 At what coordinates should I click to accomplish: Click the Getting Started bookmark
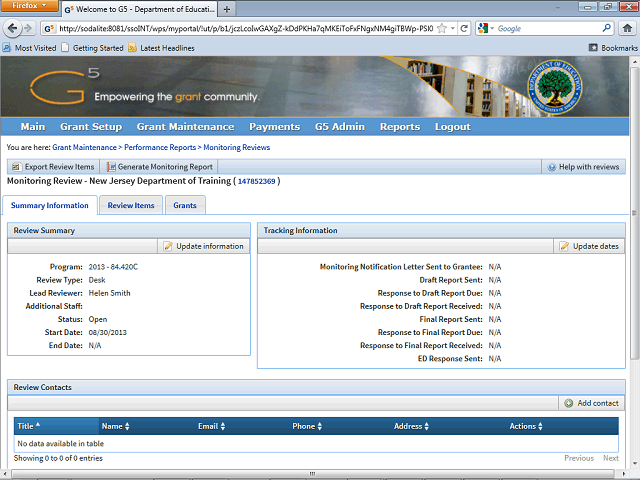[93, 48]
